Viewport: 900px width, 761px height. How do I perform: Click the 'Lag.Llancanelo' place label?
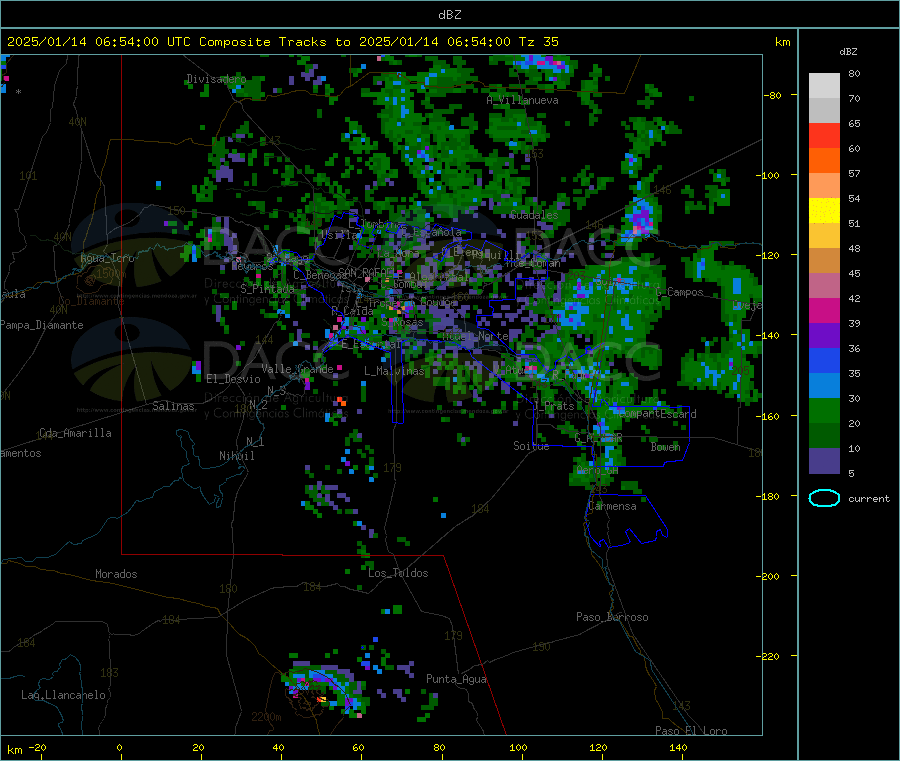63,696
